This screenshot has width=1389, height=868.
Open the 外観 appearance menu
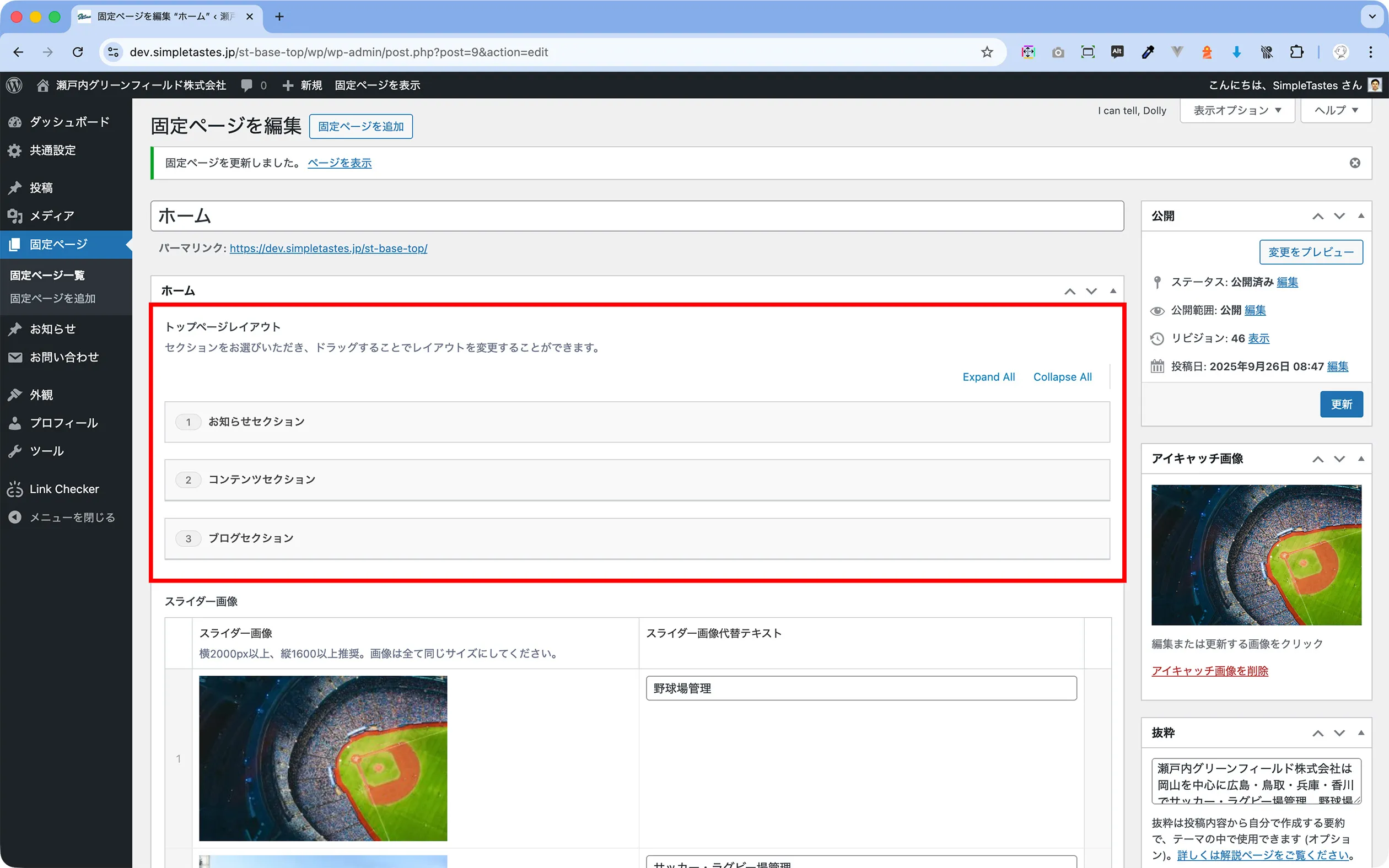point(41,395)
